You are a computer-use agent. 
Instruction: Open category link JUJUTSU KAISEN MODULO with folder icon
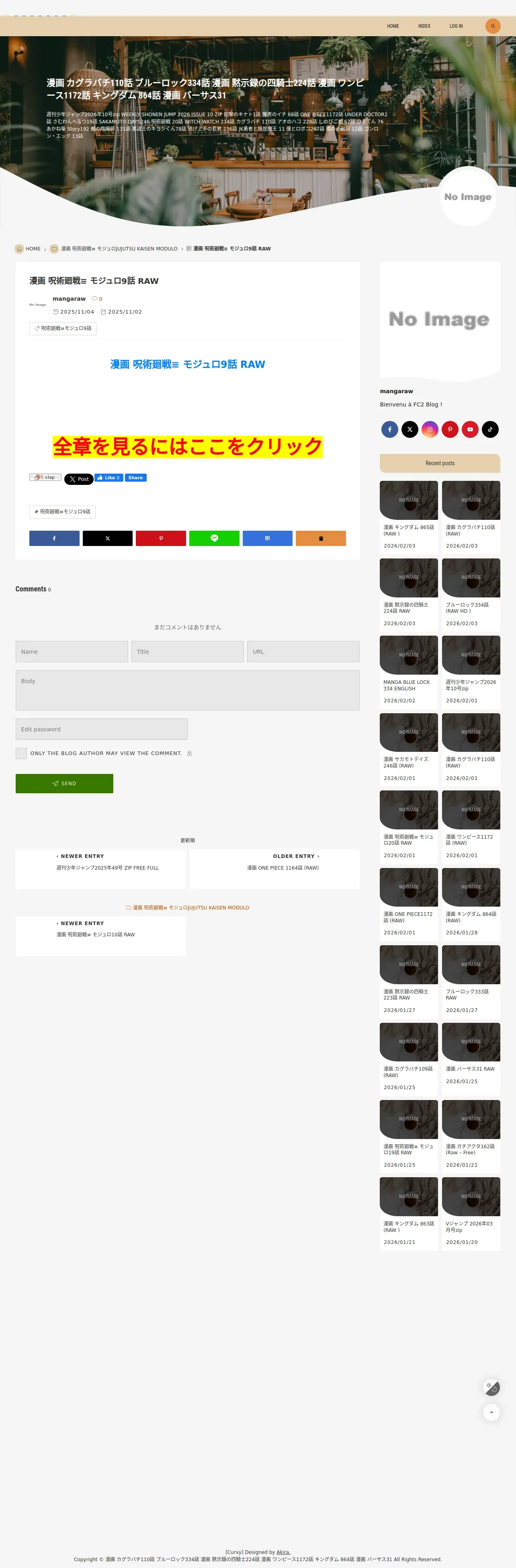pyautogui.click(x=187, y=907)
